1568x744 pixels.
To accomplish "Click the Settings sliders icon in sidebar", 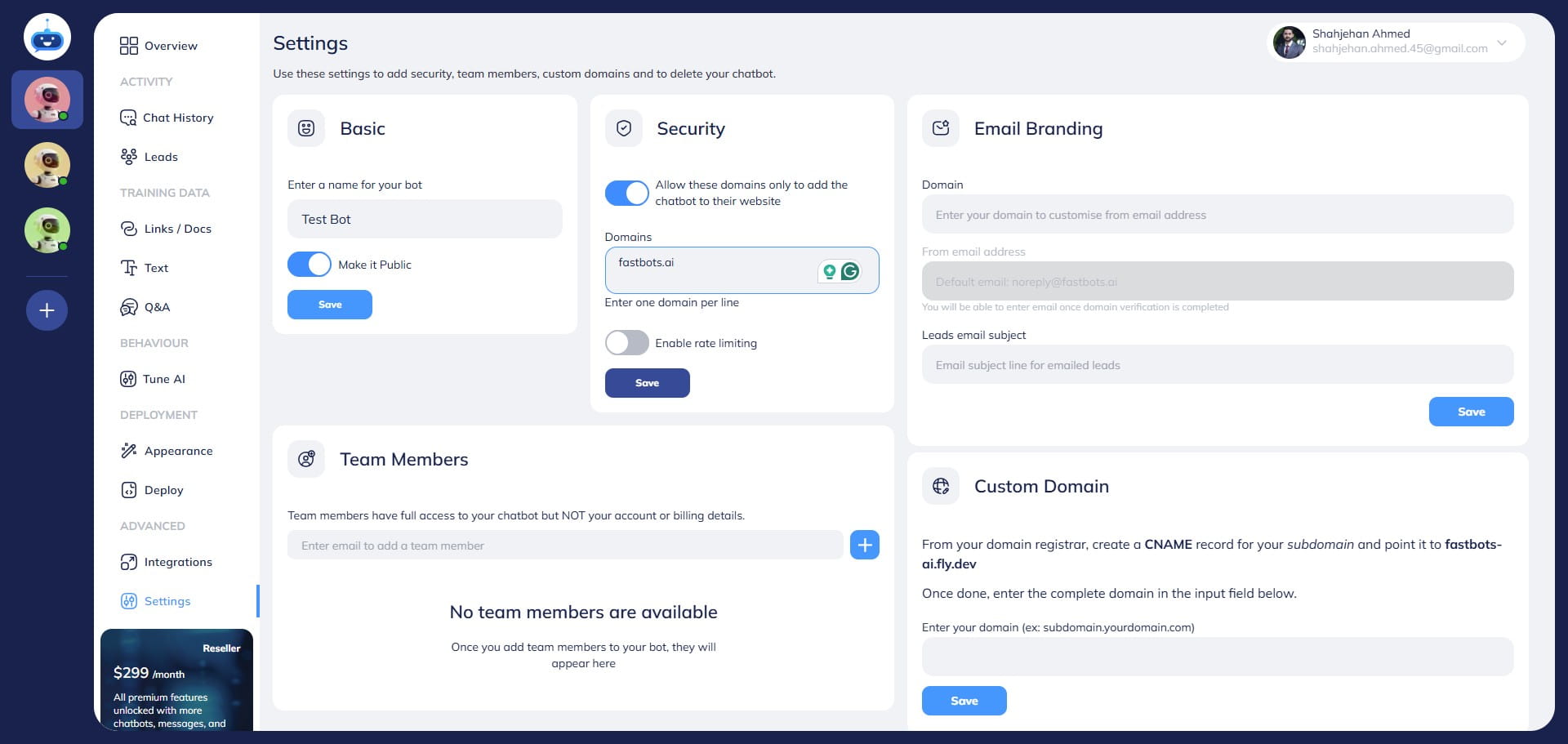I will point(129,601).
